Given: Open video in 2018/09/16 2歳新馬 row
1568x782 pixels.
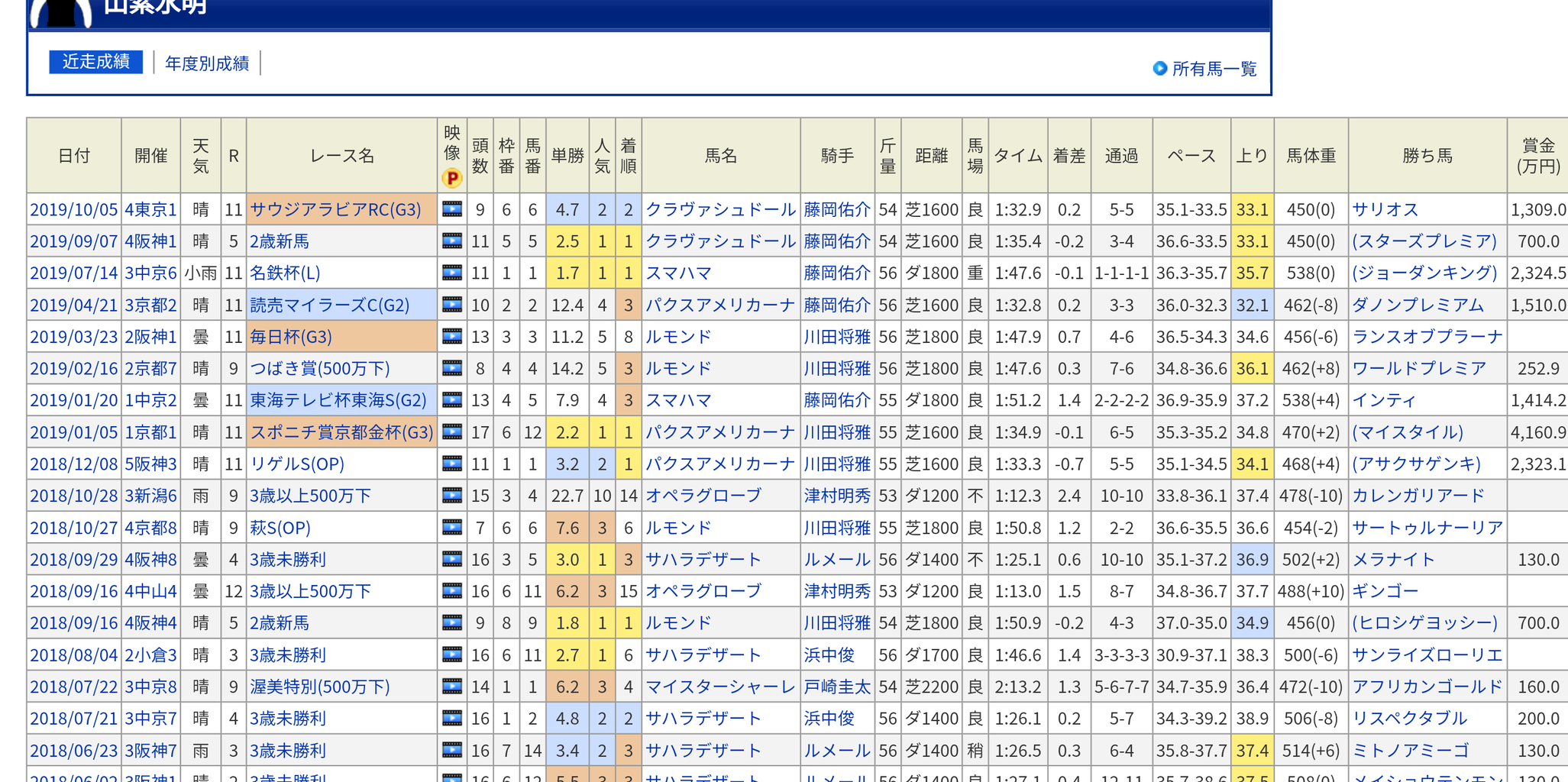Looking at the screenshot, I should 451,623.
